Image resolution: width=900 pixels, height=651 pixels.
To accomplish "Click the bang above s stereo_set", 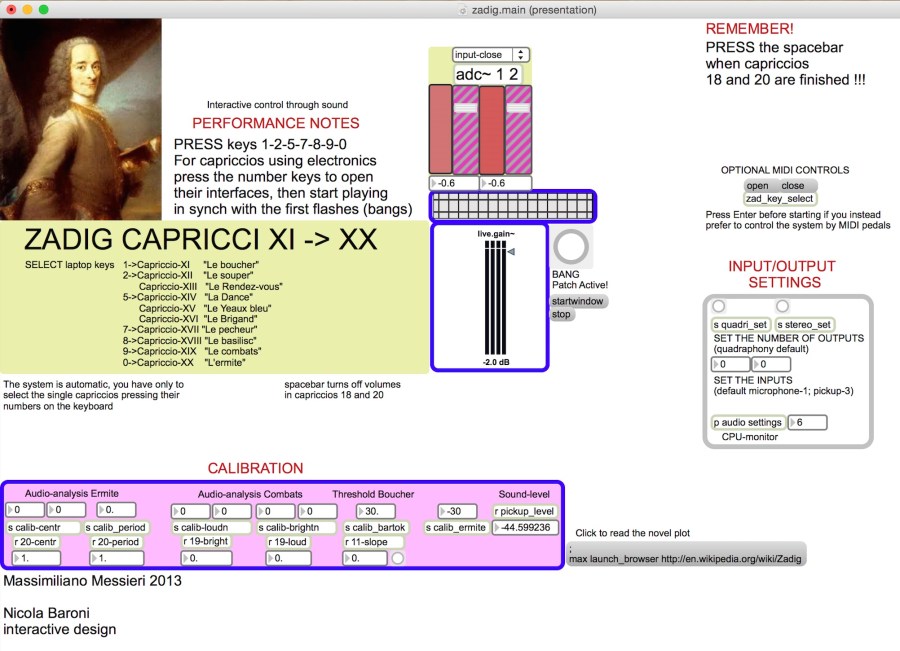I will (783, 306).
